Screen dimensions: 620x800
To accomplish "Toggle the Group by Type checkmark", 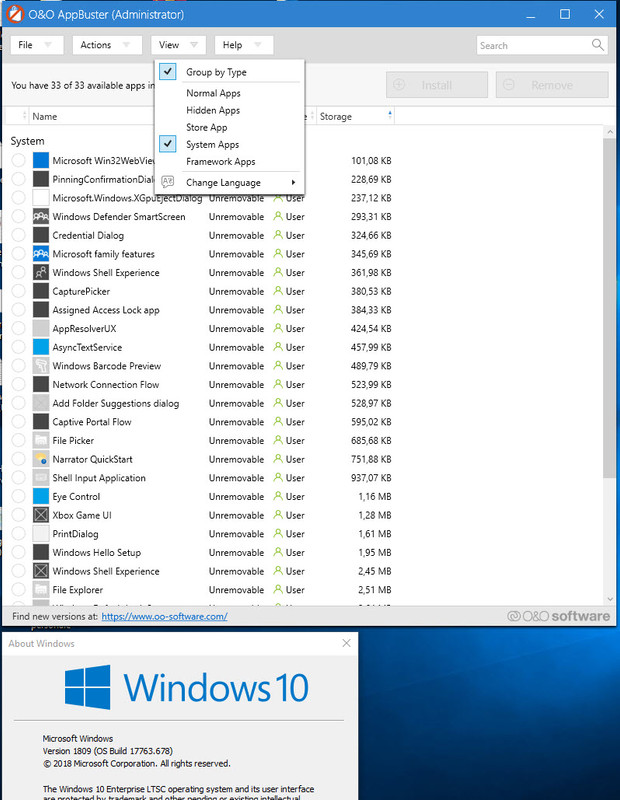I will (x=167, y=71).
